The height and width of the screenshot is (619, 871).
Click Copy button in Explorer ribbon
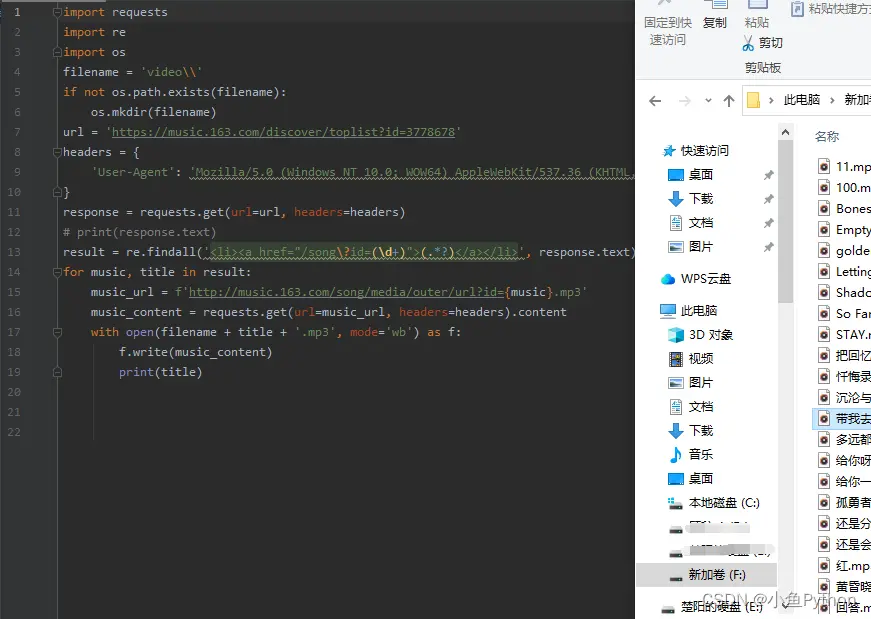[x=715, y=15]
